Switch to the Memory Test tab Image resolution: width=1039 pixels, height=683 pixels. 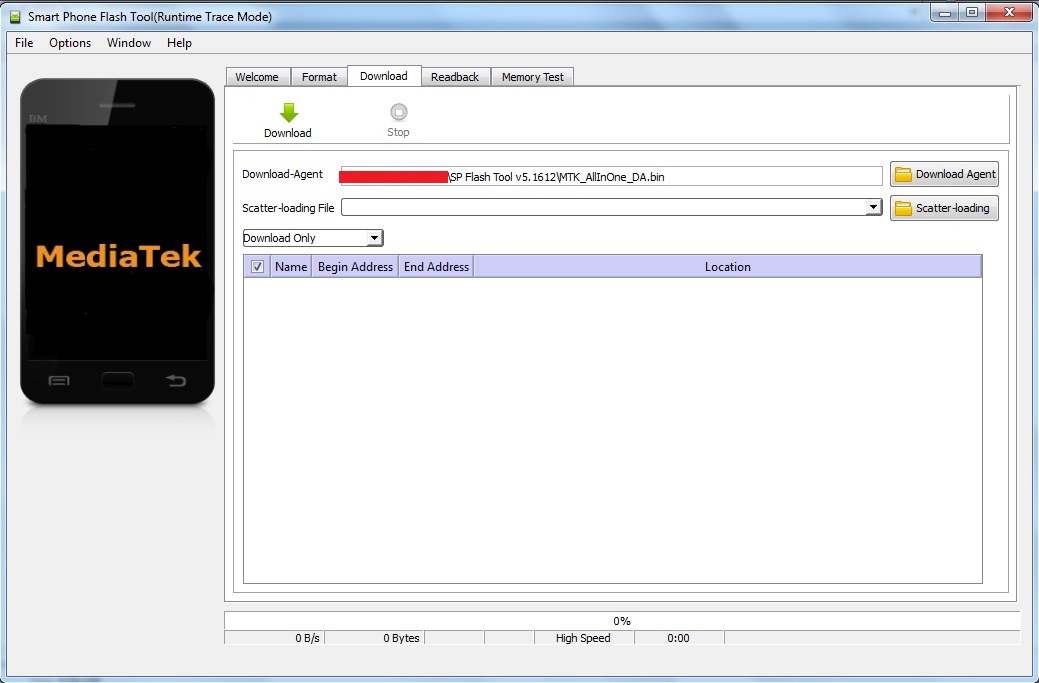(533, 77)
